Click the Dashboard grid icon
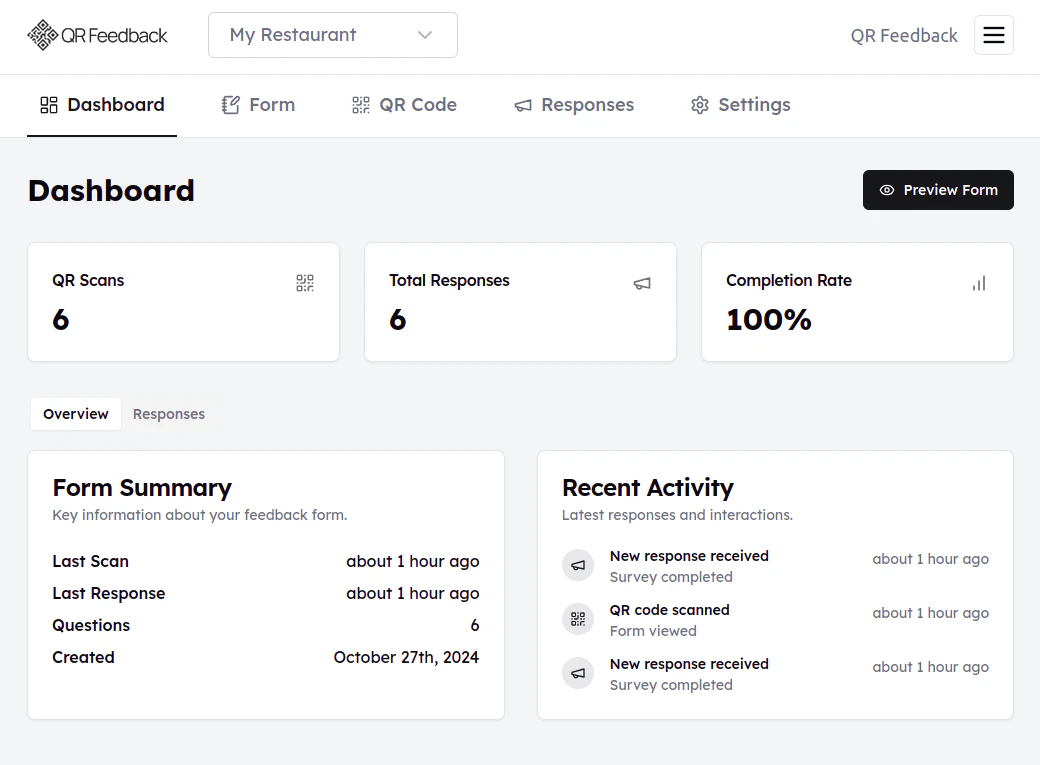1040x765 pixels. (48, 104)
